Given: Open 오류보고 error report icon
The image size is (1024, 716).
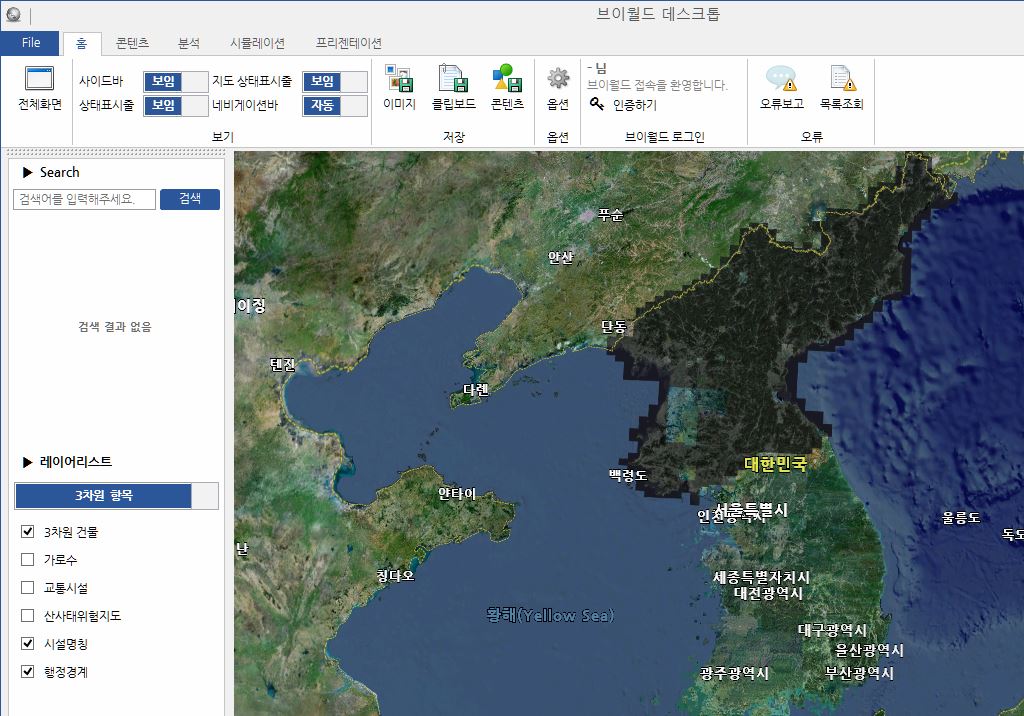Looking at the screenshot, I should point(781,78).
